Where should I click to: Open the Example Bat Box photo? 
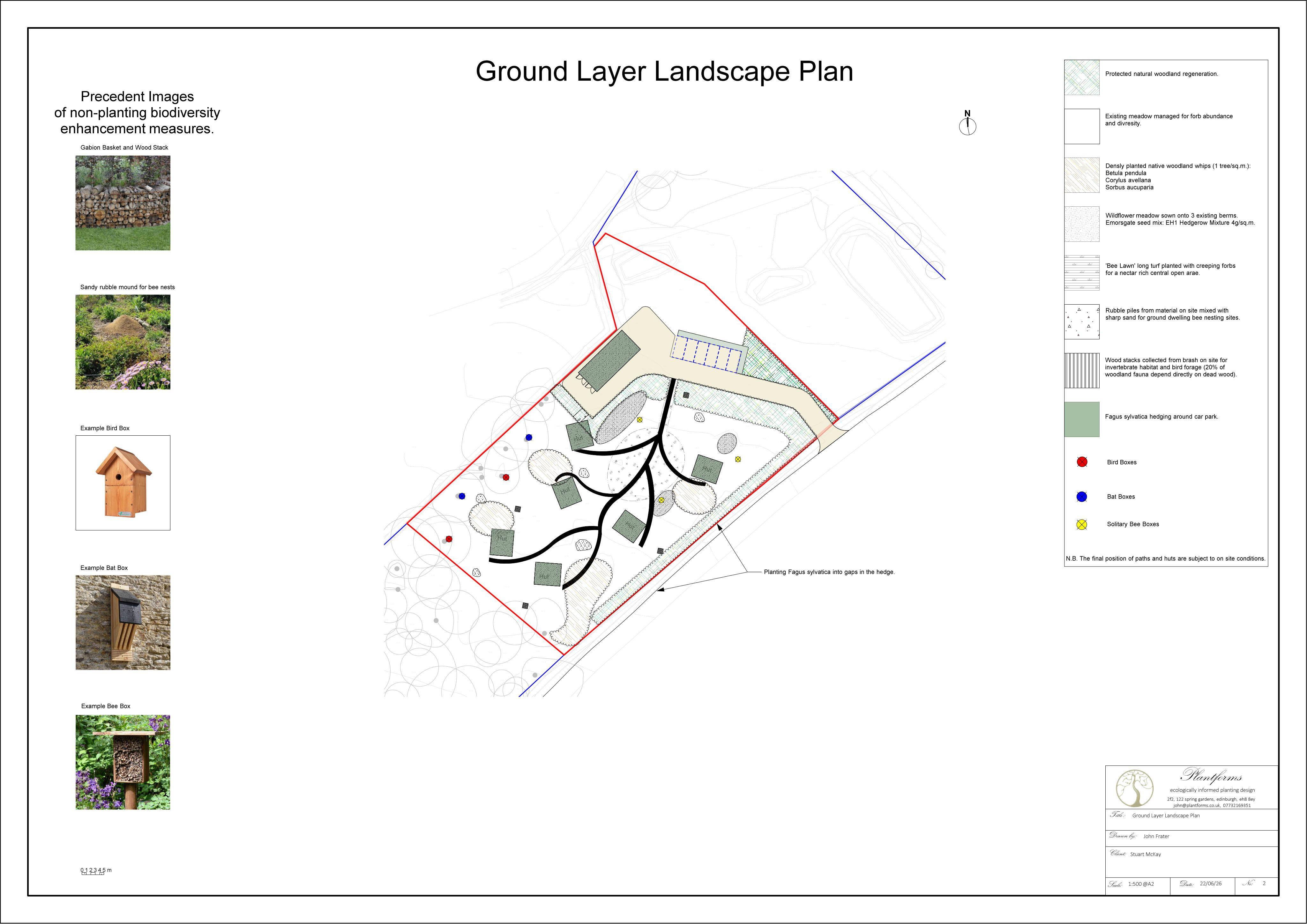tap(123, 623)
